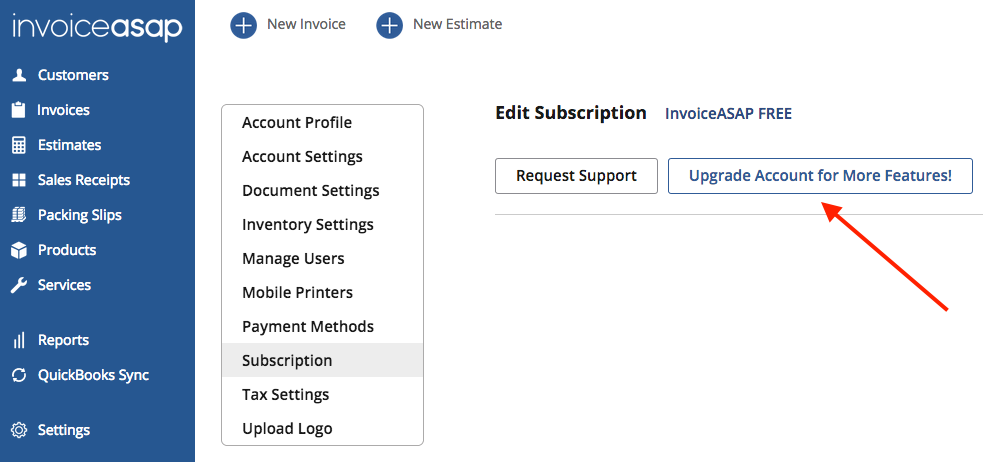
Task: Click the Customers person icon
Action: (x=18, y=75)
